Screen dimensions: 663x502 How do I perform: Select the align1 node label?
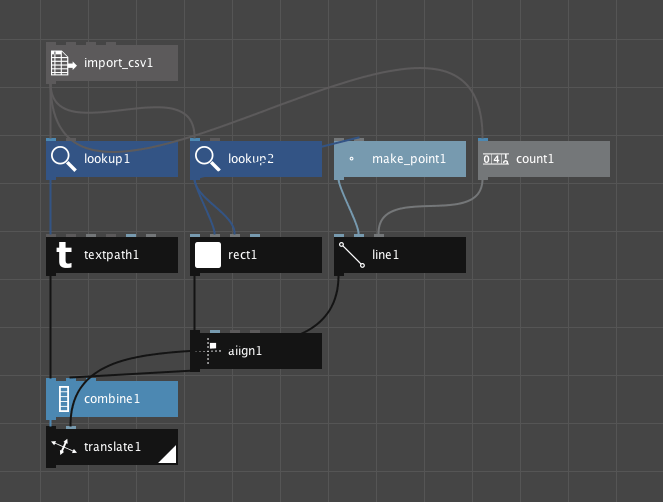click(245, 351)
